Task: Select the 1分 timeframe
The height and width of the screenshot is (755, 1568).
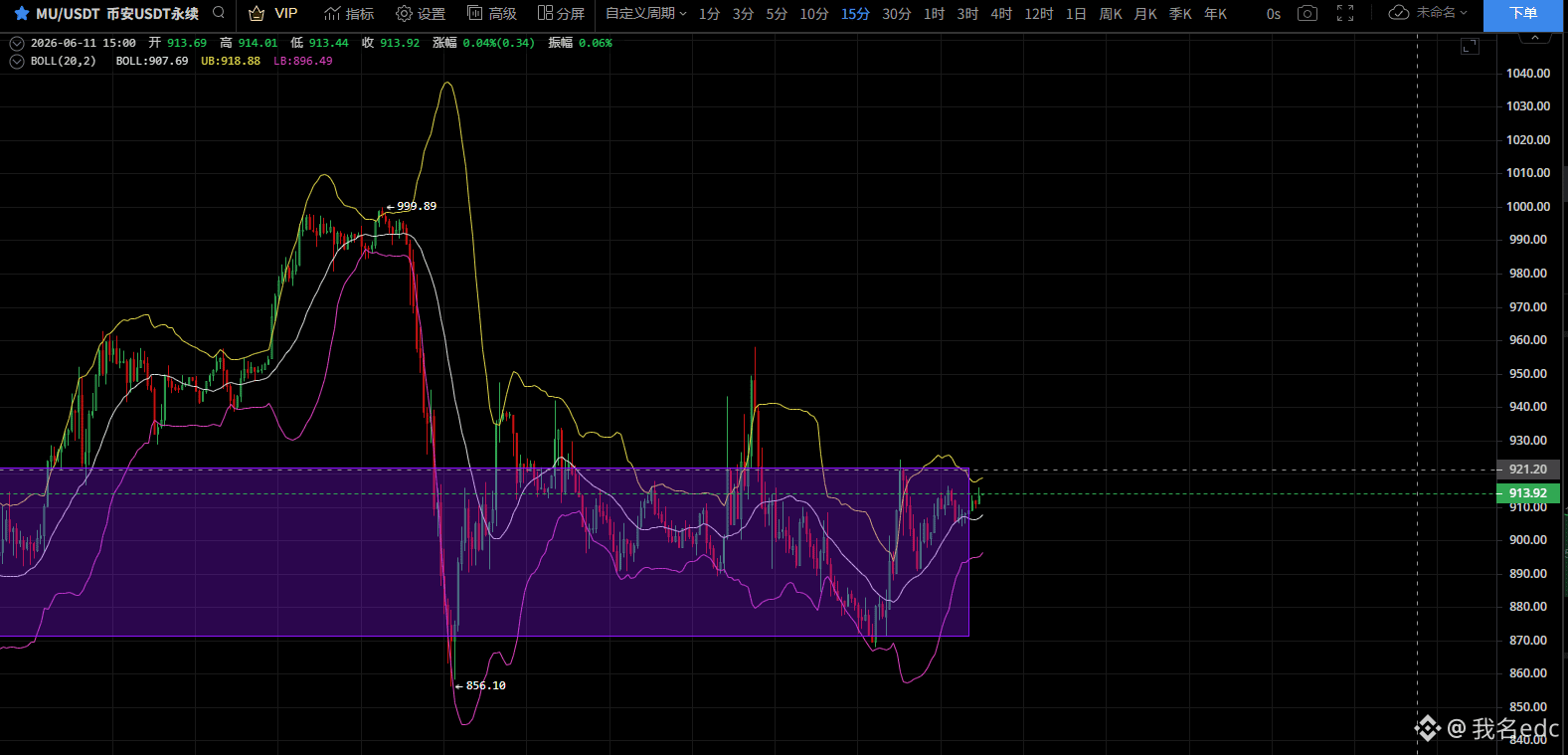Action: point(709,14)
